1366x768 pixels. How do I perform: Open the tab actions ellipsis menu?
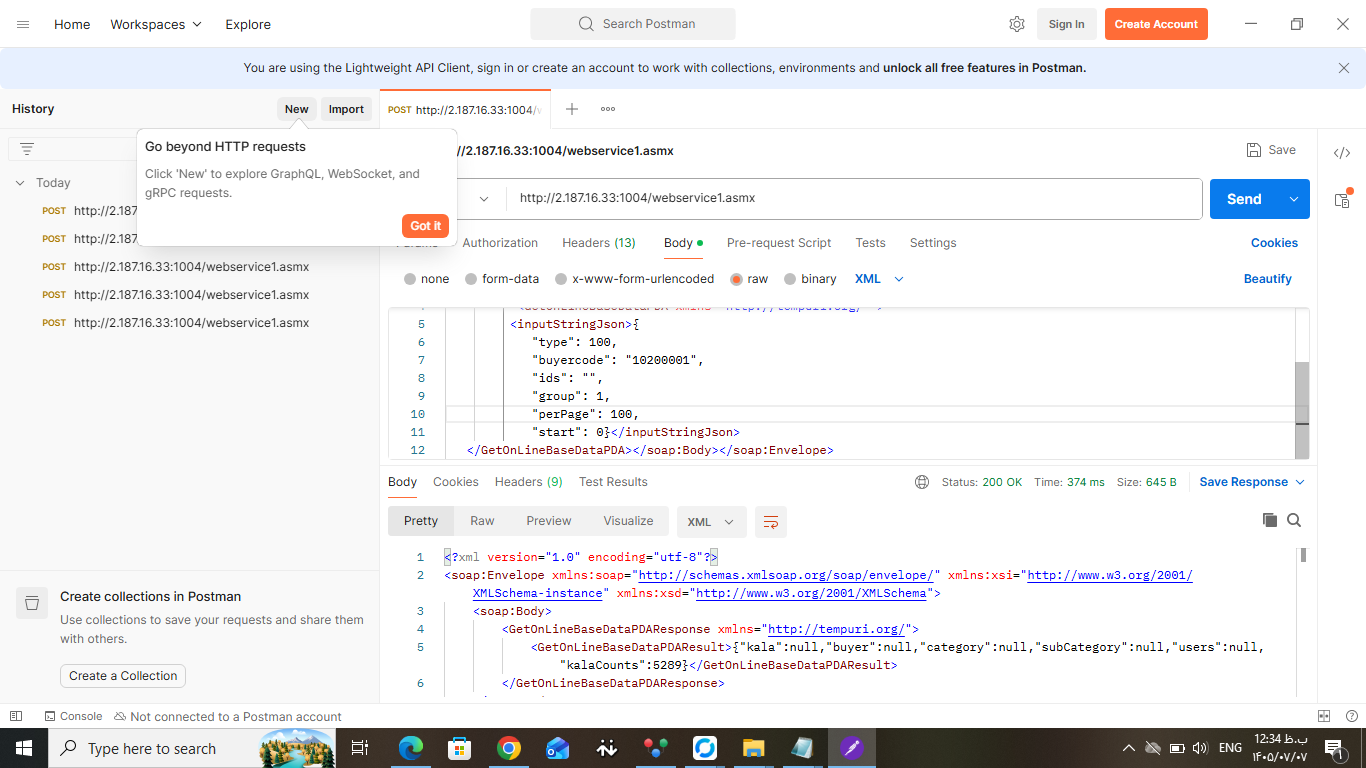click(x=608, y=109)
